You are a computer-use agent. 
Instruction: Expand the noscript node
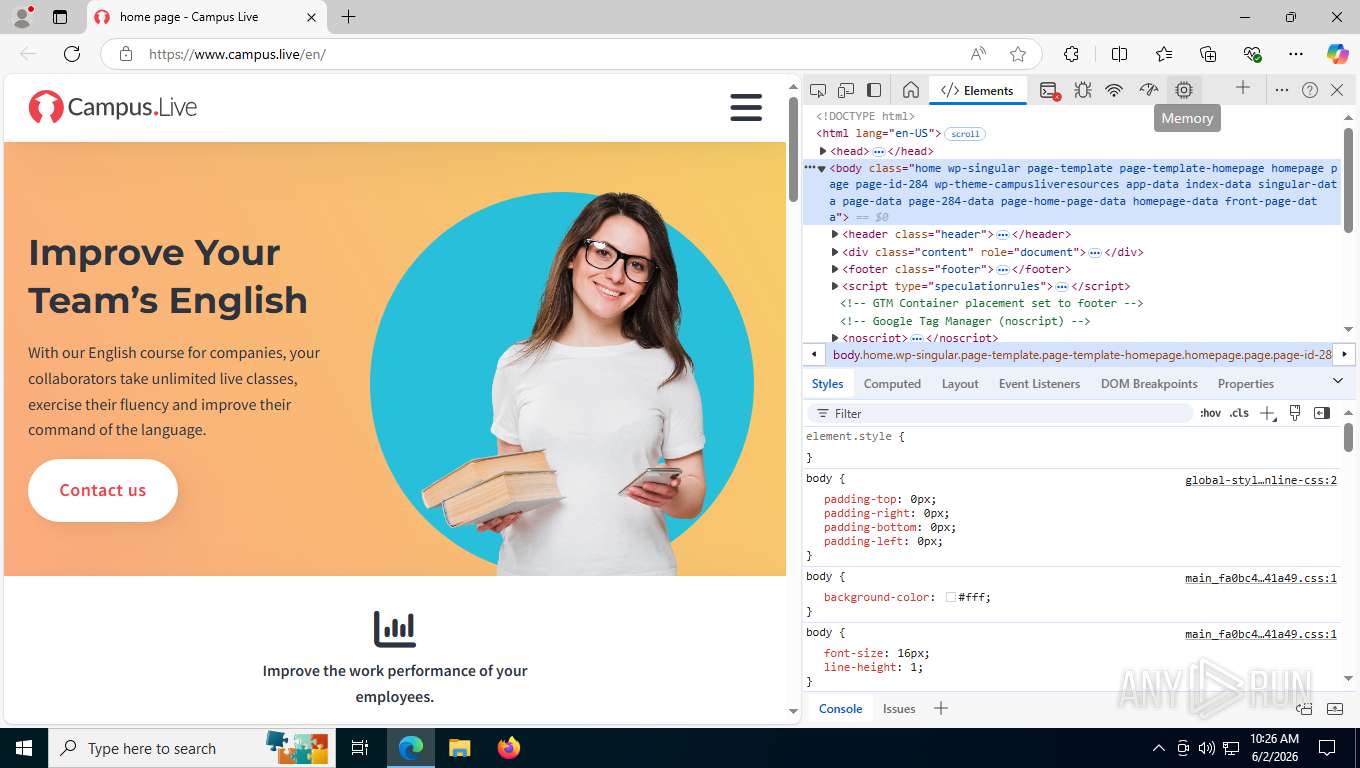pyautogui.click(x=835, y=338)
